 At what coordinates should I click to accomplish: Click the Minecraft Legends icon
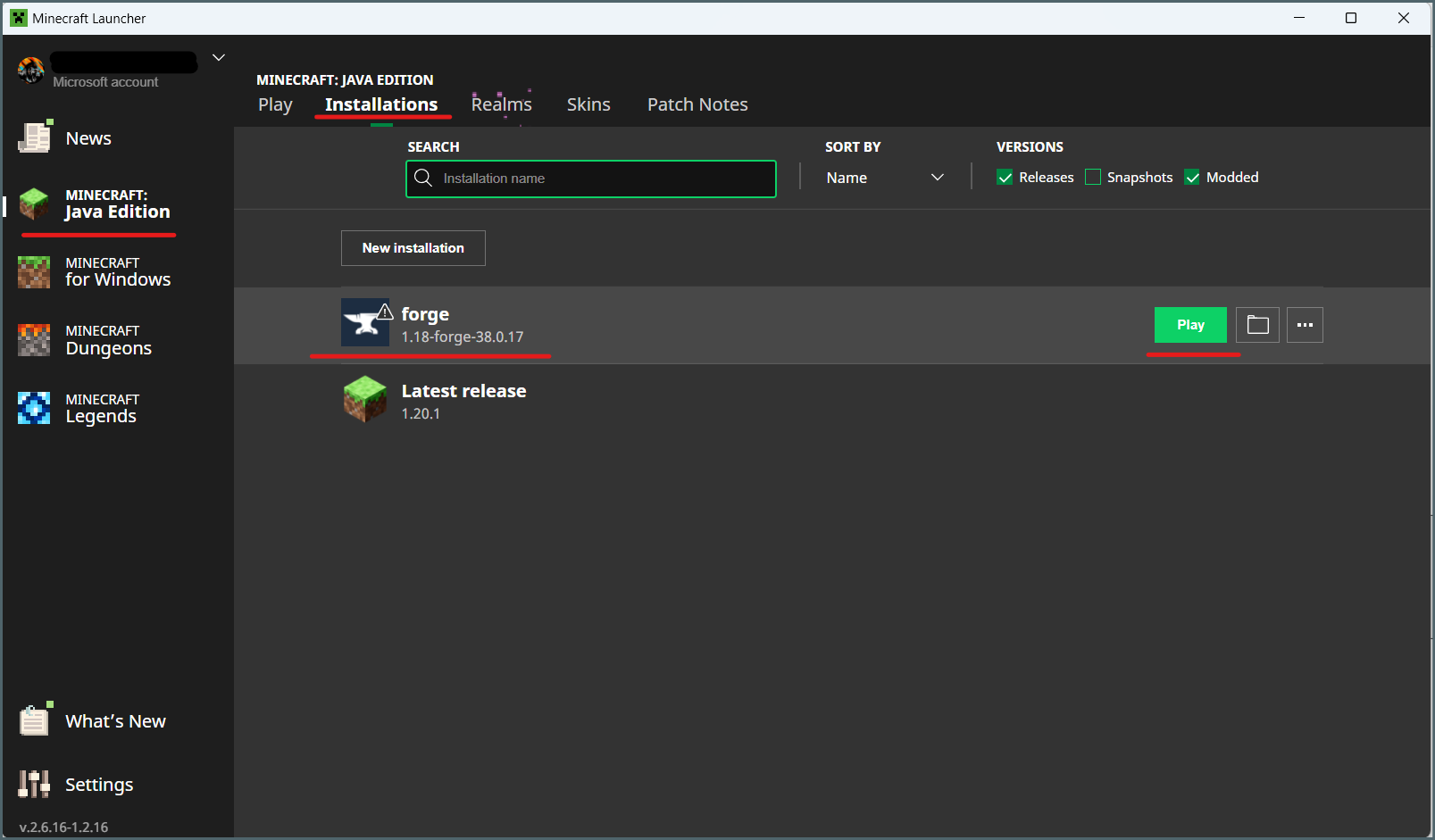point(34,408)
